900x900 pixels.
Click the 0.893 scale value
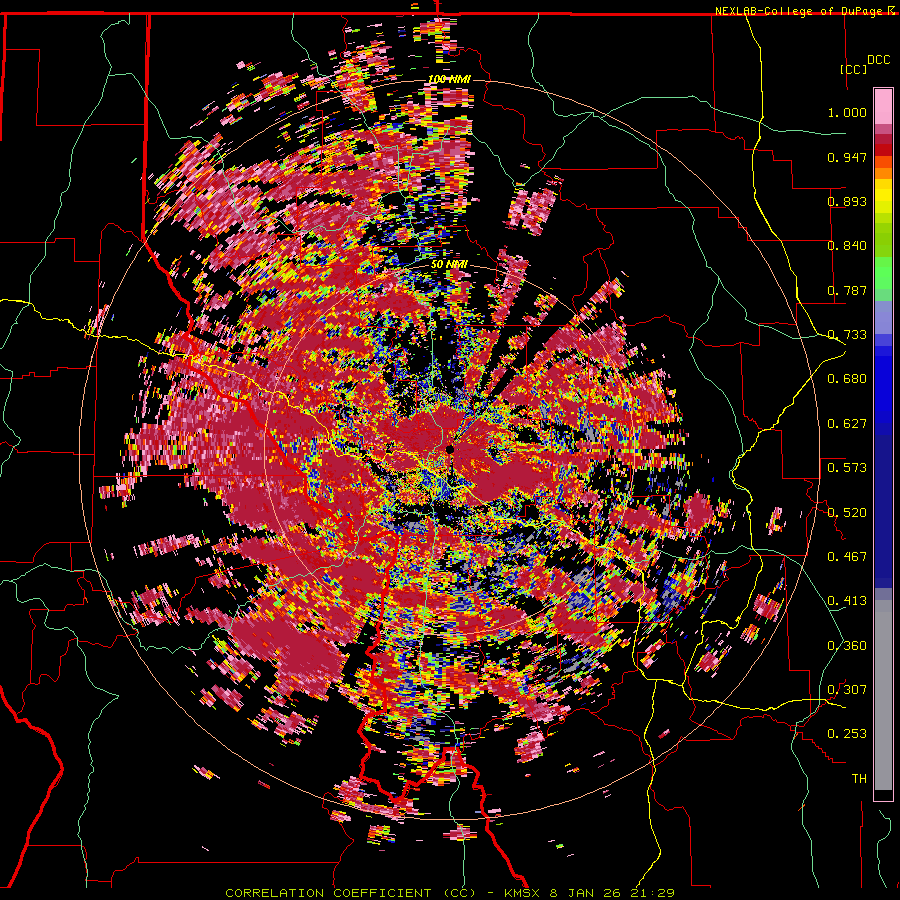point(847,201)
